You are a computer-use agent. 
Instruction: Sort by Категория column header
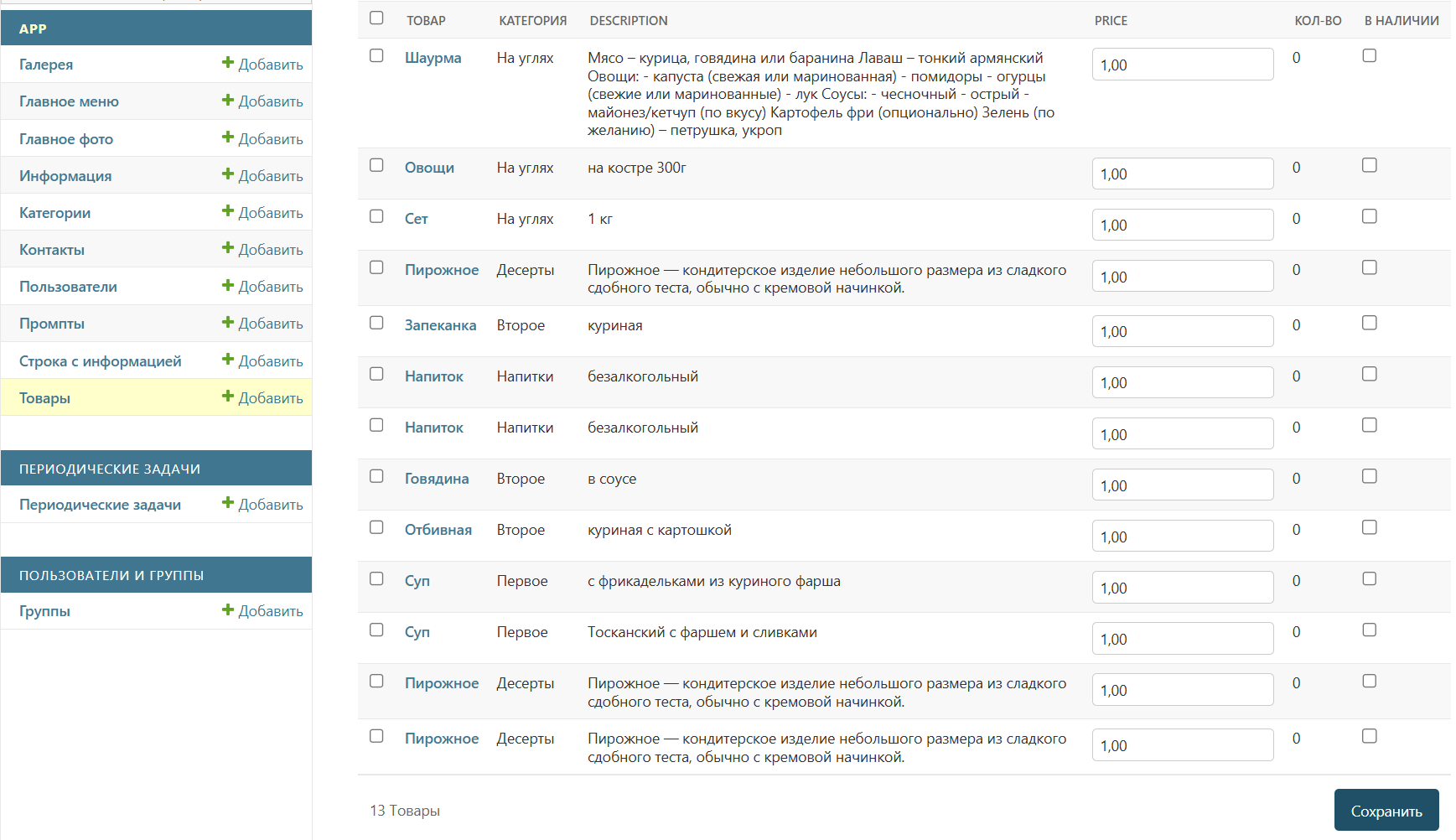532,21
